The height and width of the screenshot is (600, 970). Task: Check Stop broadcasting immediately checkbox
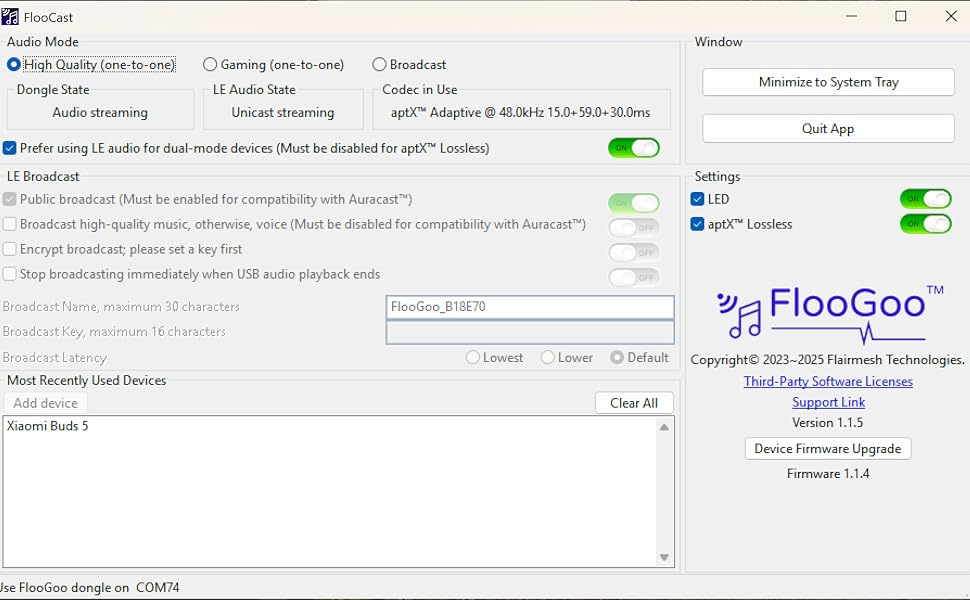point(9,274)
